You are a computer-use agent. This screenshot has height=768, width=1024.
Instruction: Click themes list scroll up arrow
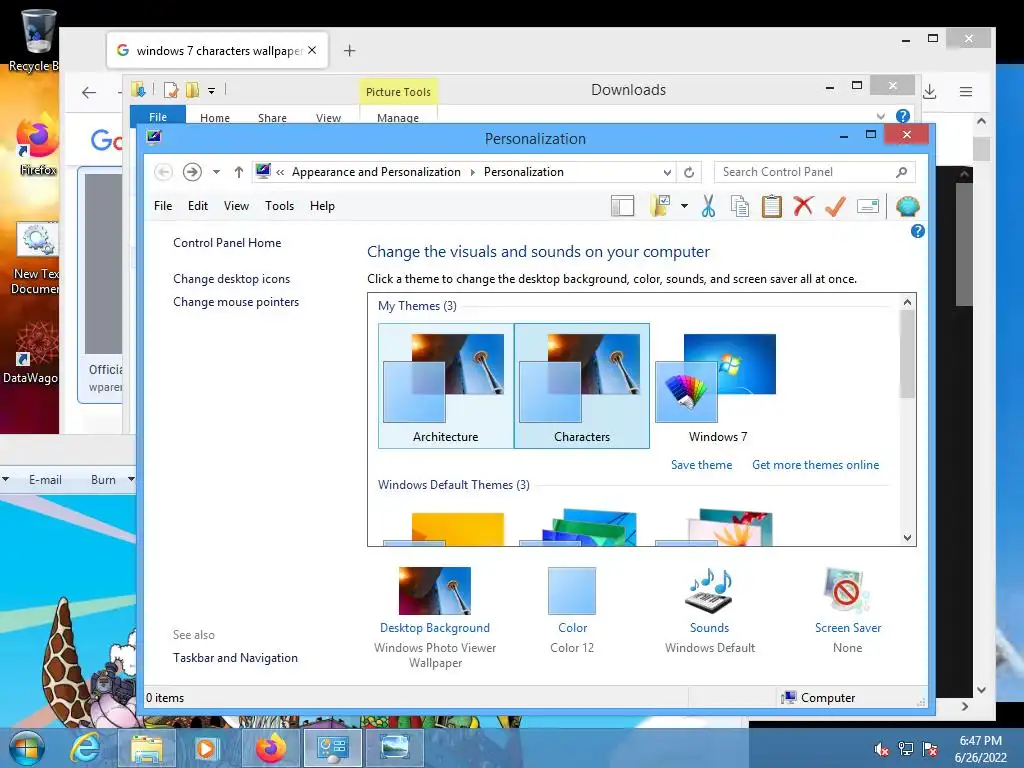click(x=907, y=302)
